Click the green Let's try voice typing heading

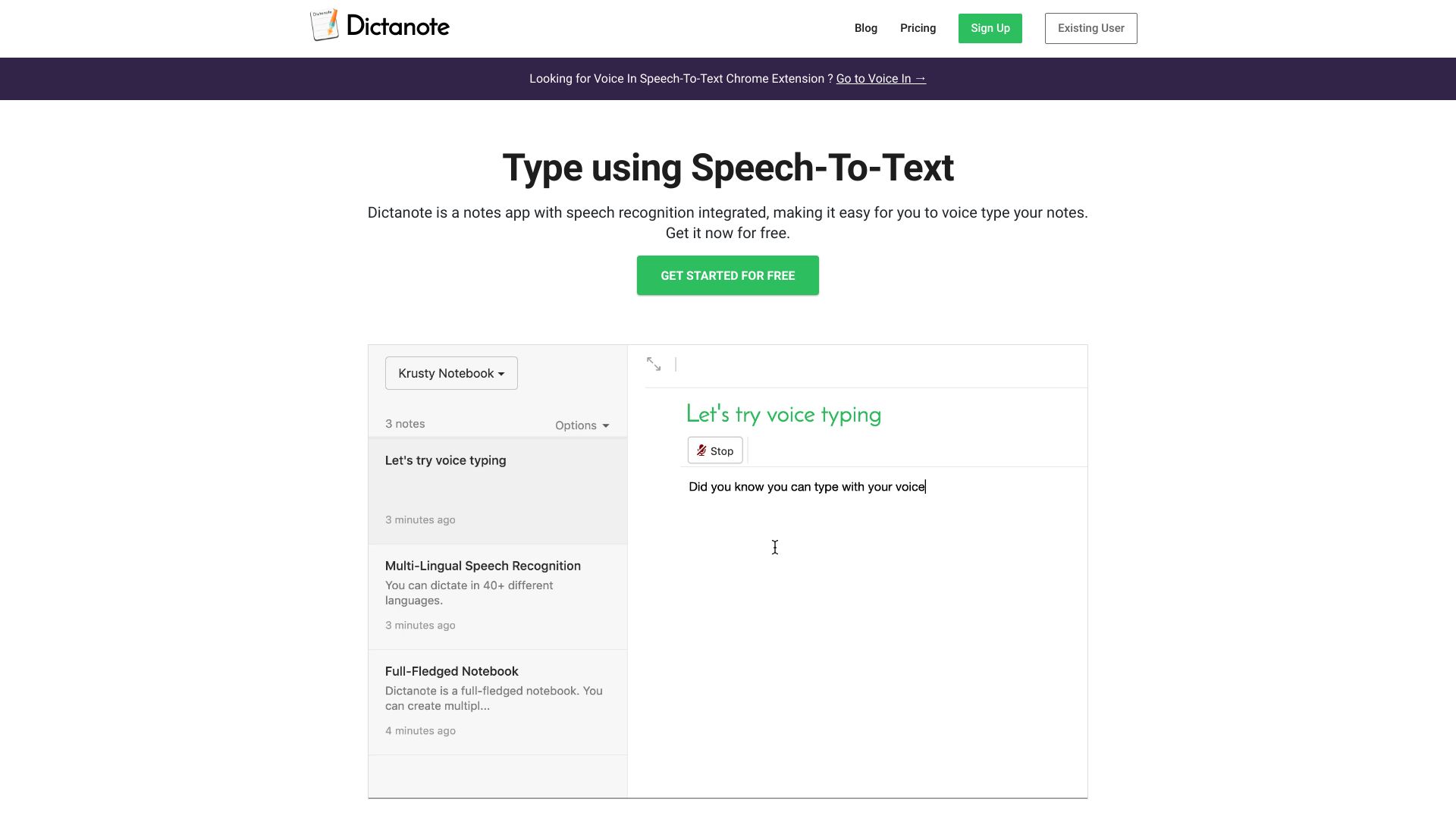(783, 414)
